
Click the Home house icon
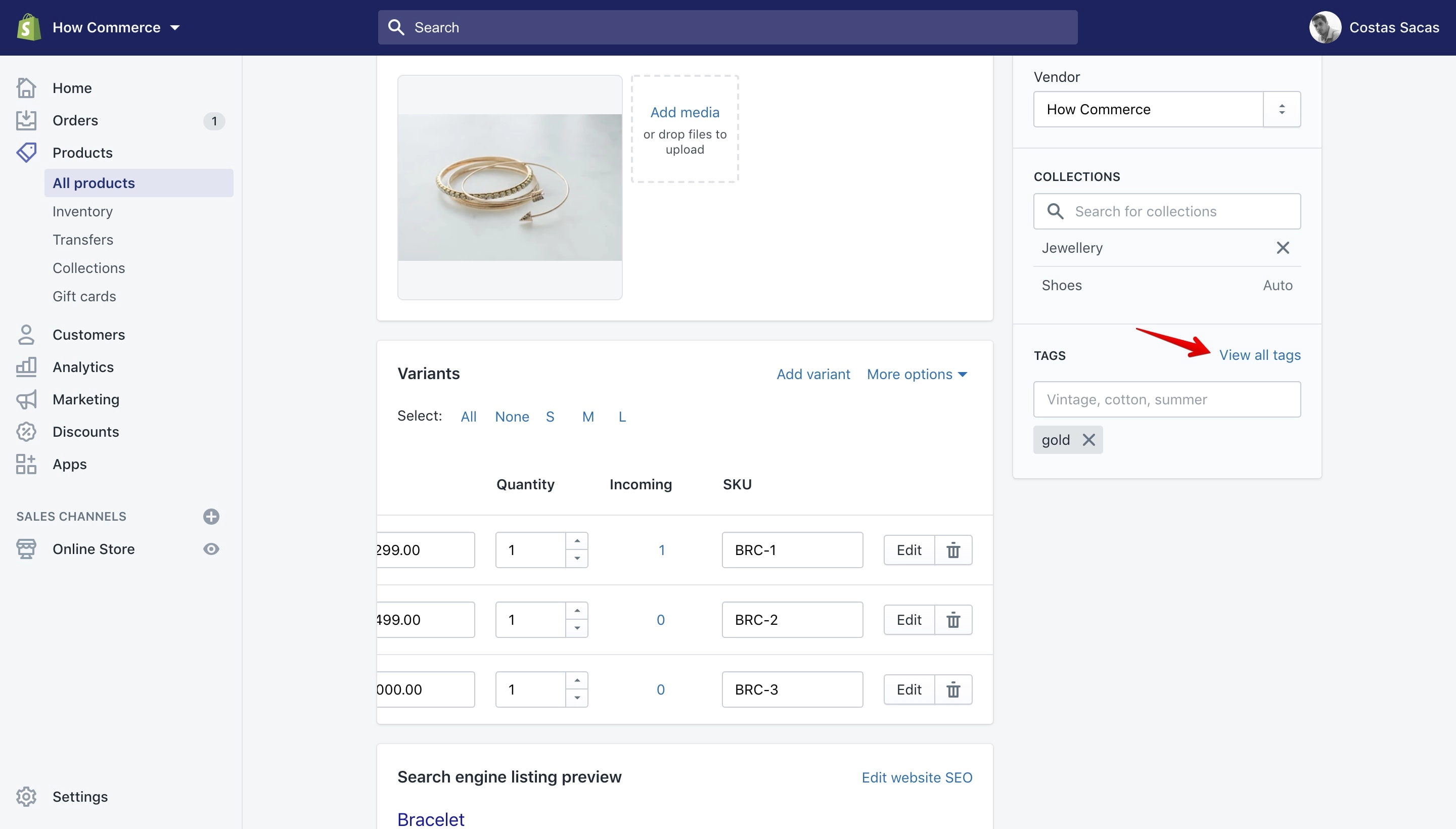tap(26, 87)
